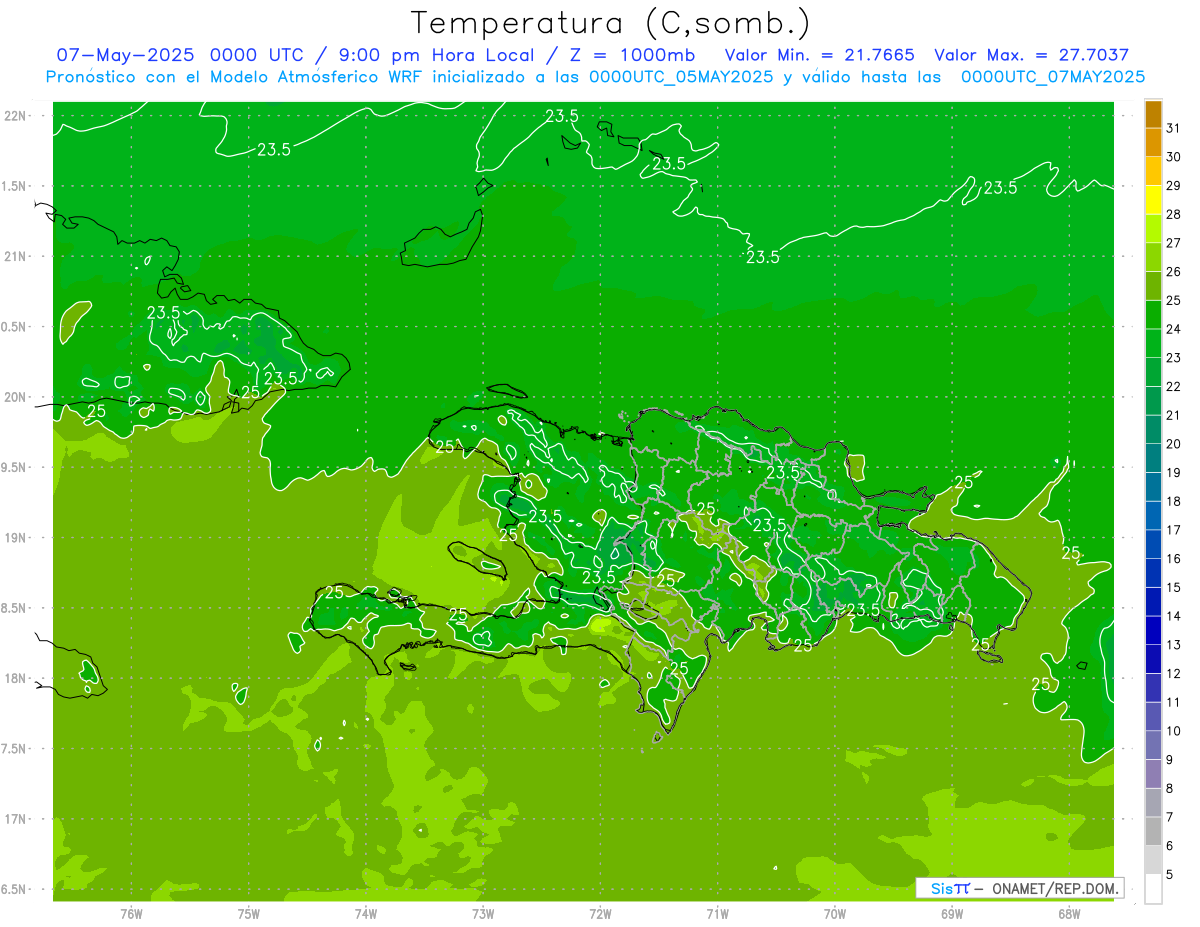Click latitude axis label '22N'
Image resolution: width=1200 pixels, height=927 pixels.
click(16, 116)
